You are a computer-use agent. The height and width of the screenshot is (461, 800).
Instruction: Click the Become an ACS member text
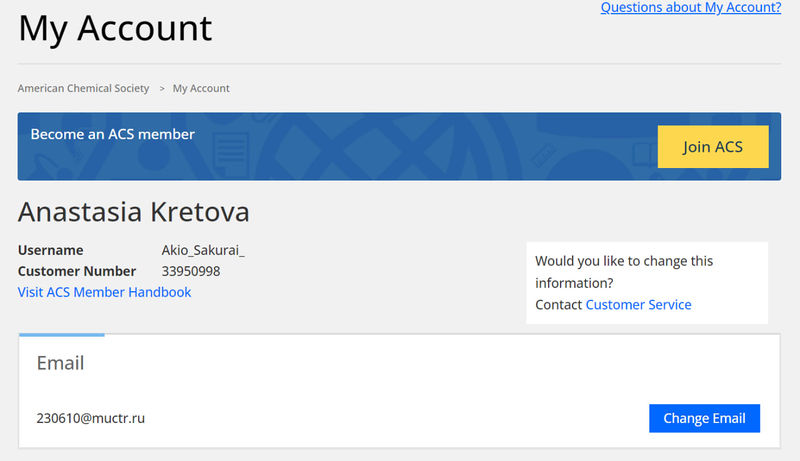(112, 134)
